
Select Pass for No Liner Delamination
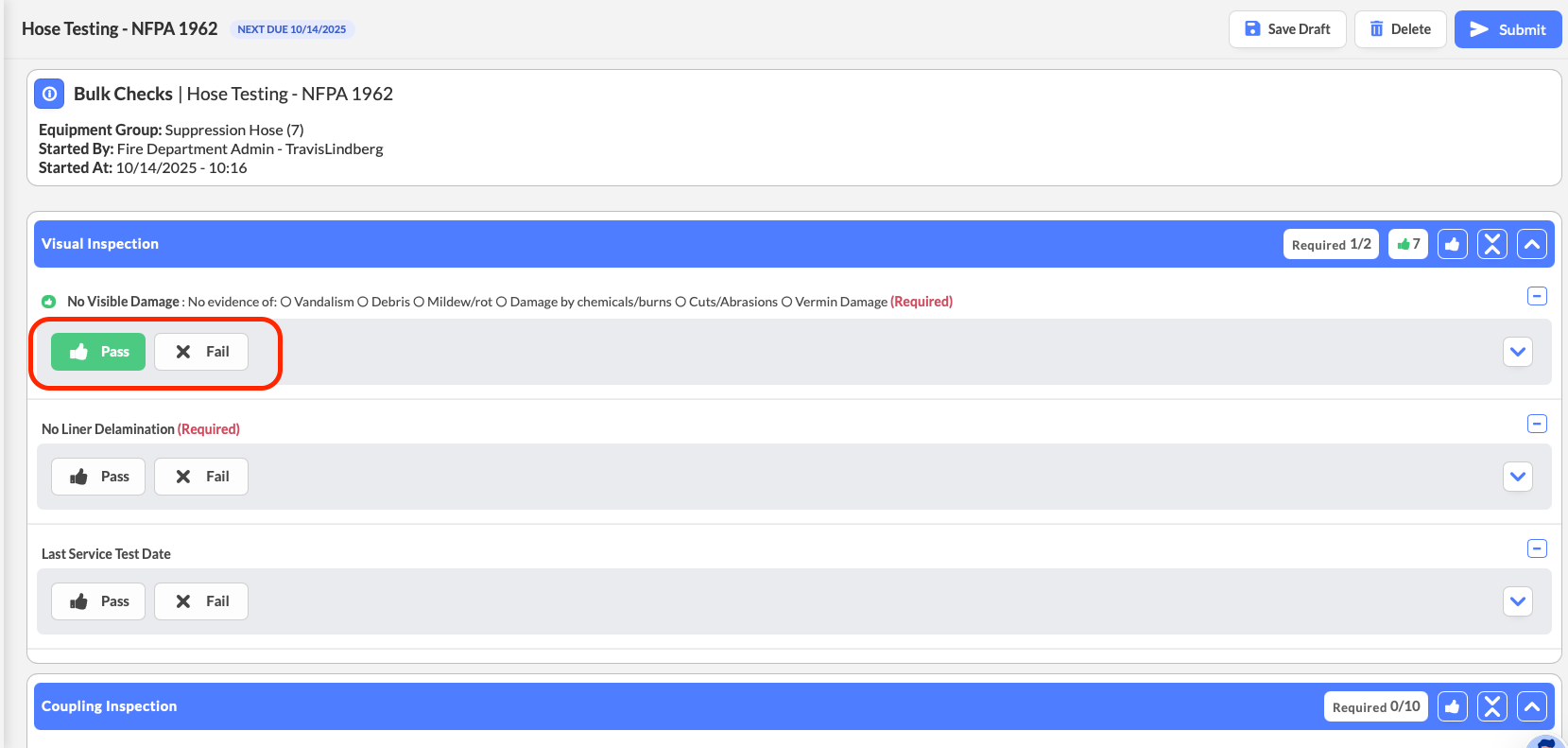point(98,477)
